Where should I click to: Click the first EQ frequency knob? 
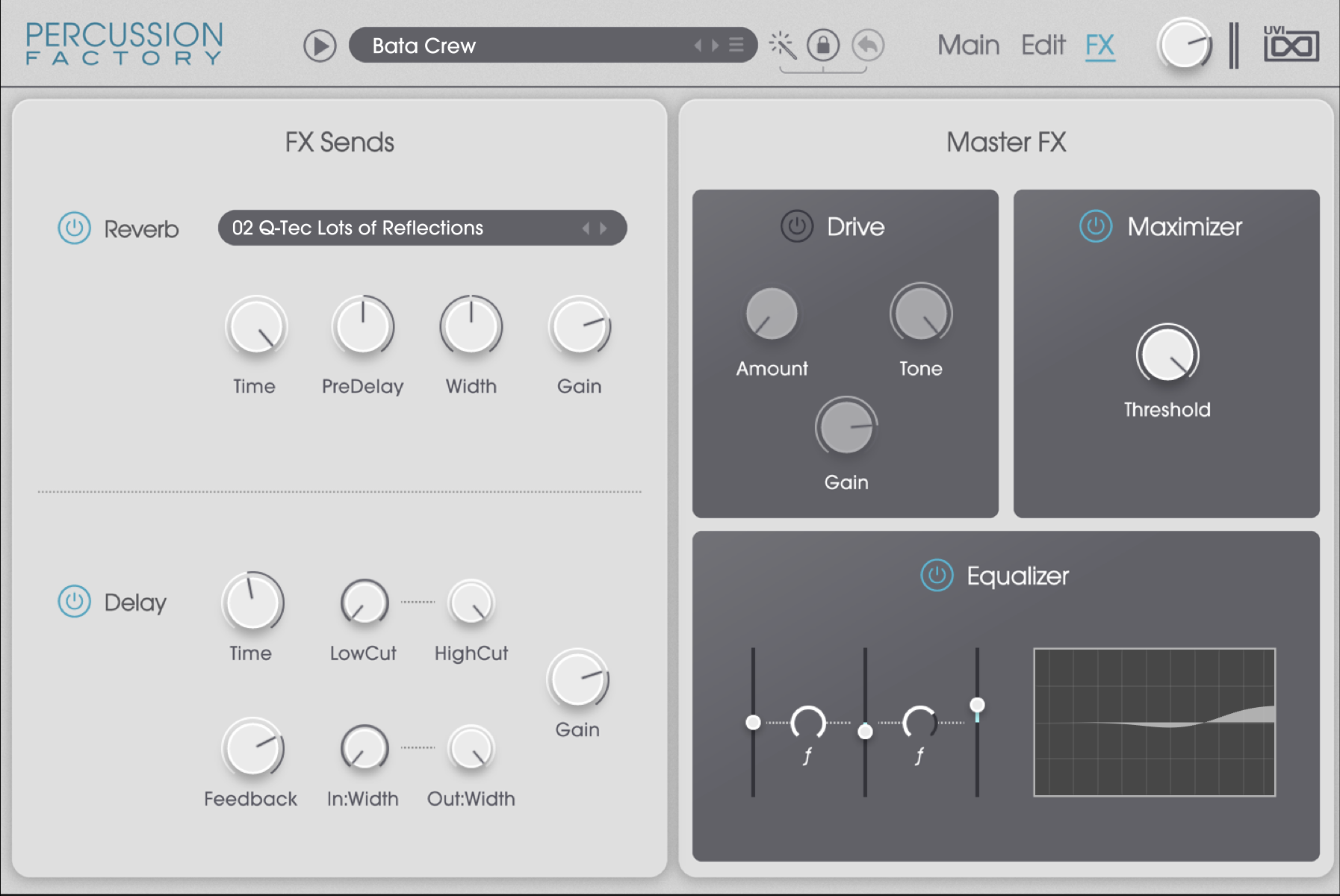tap(808, 723)
